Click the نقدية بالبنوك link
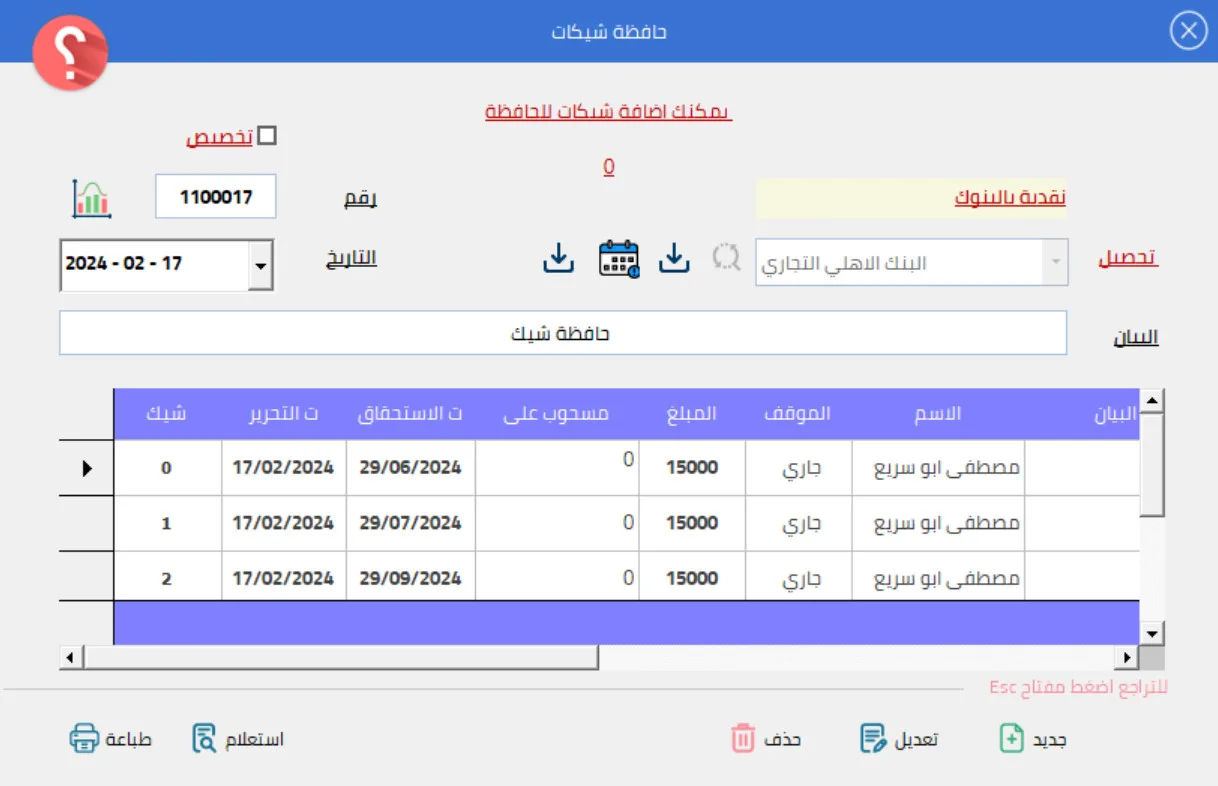The image size is (1218, 786). (1010, 198)
